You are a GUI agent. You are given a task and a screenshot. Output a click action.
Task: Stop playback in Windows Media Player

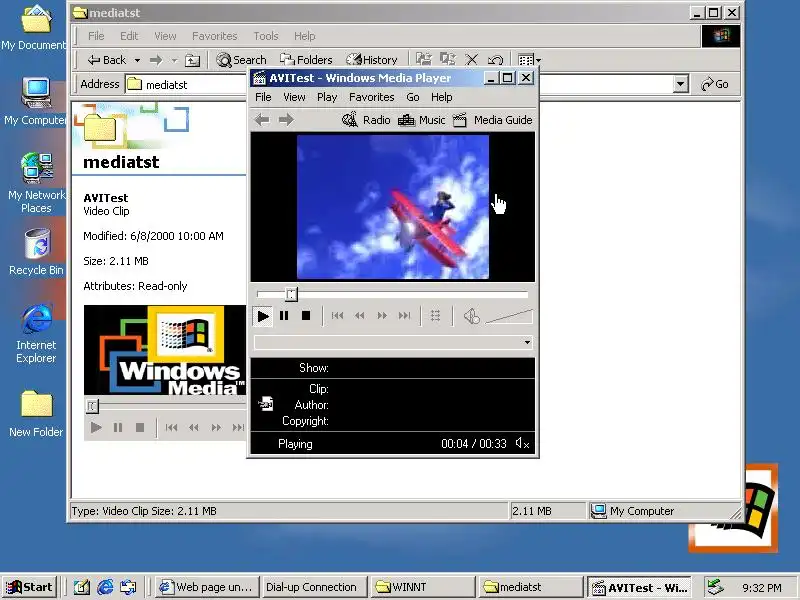pos(306,316)
